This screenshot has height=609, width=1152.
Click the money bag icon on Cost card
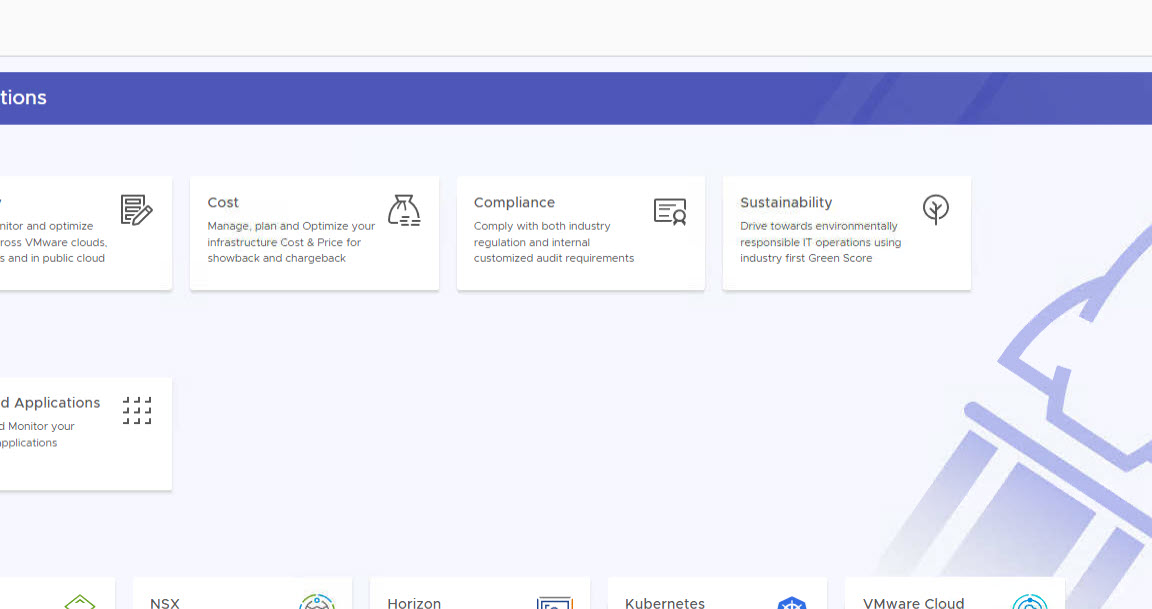[404, 210]
